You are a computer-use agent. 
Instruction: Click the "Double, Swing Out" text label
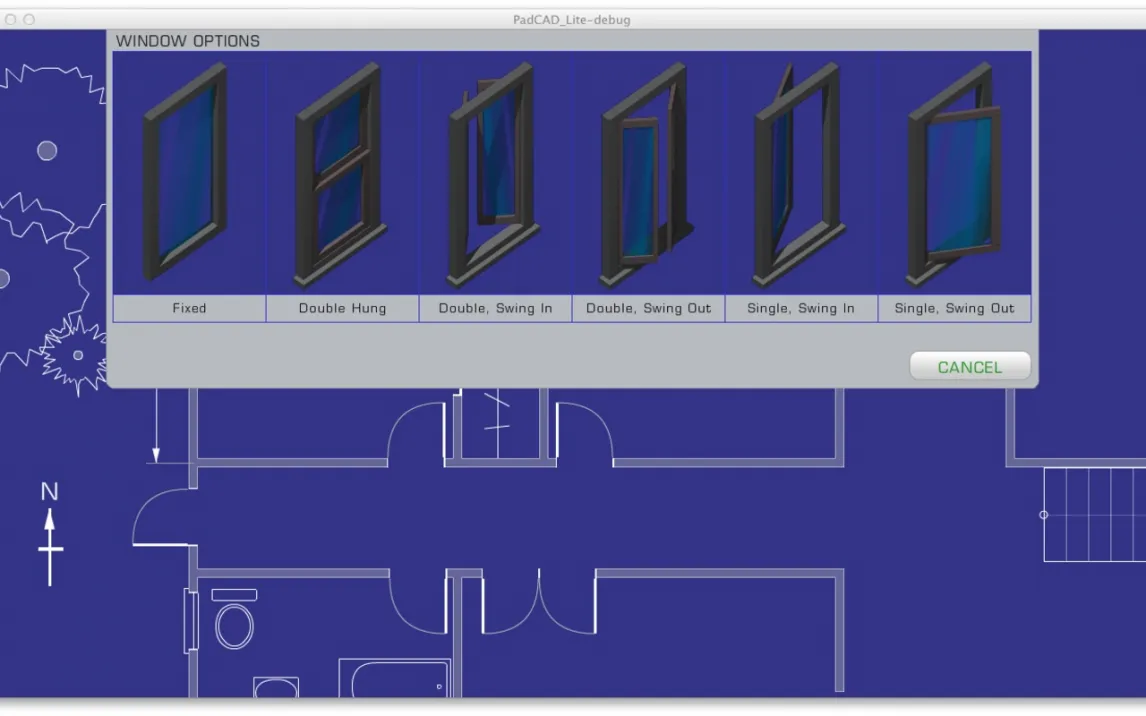pos(648,309)
